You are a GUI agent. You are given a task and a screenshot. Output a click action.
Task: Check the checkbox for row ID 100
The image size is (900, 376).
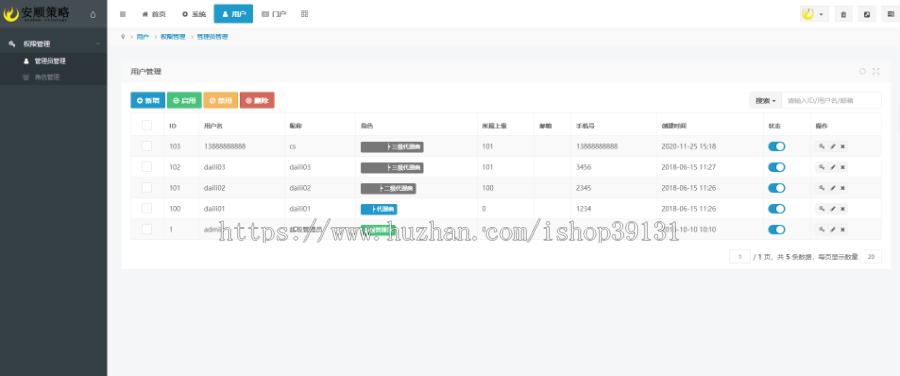tap(147, 208)
